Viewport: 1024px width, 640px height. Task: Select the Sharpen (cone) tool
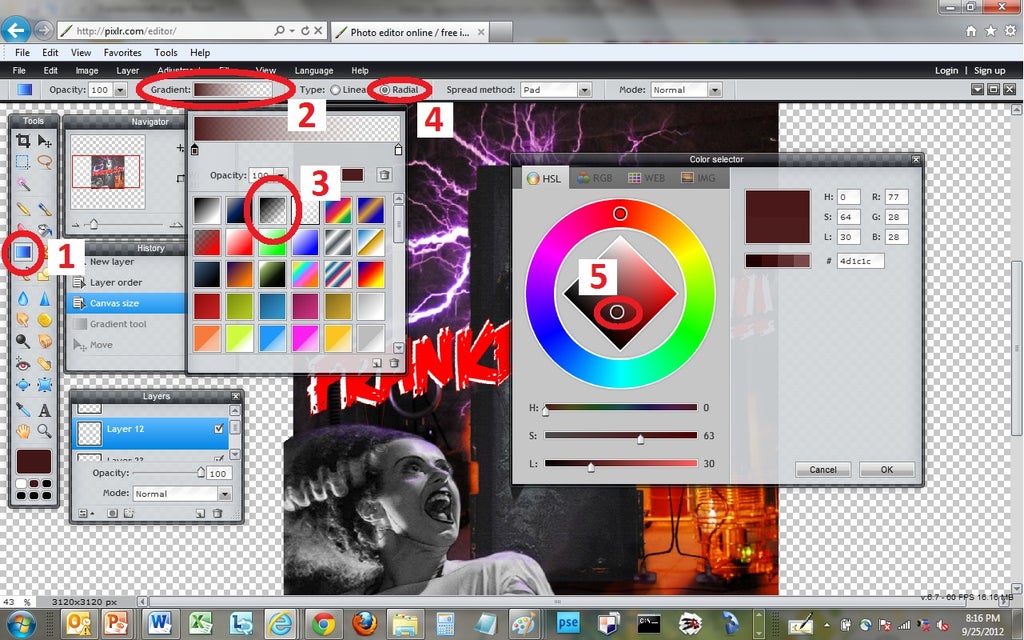coord(44,298)
